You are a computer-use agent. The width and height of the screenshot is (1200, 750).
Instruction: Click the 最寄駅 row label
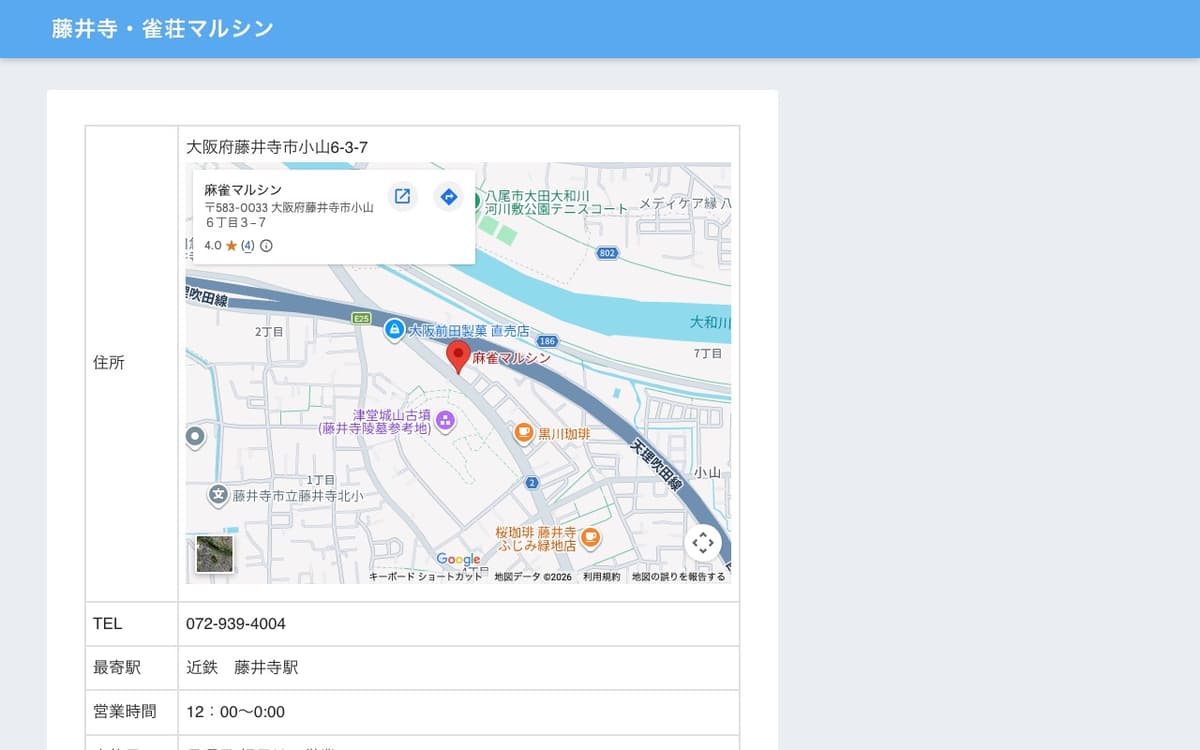tap(117, 667)
